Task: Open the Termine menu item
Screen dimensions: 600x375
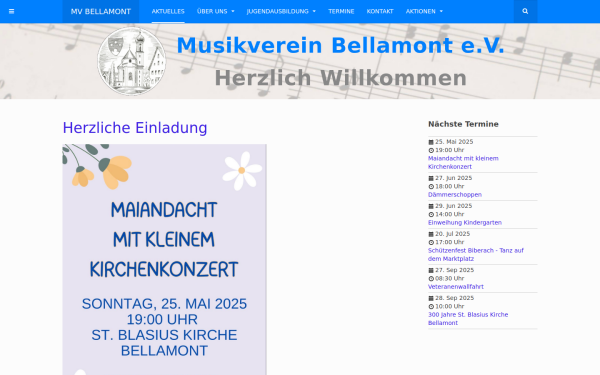Action: 341,11
